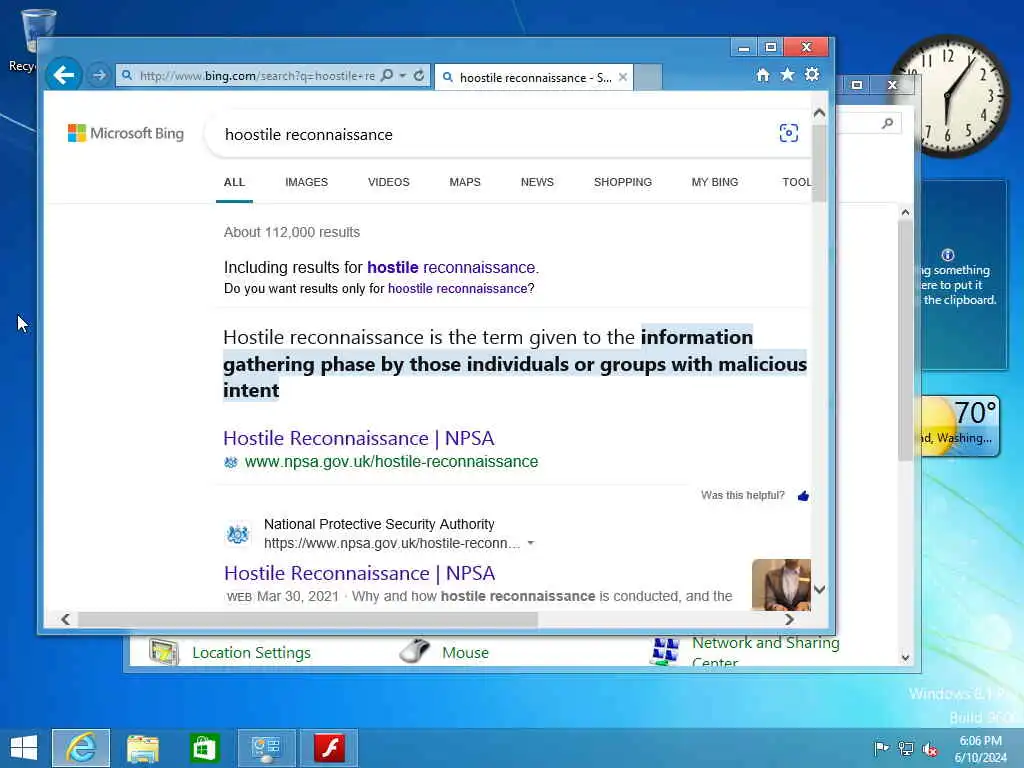This screenshot has height=768, width=1024.
Task: Select the ALL results tab
Action: [x=234, y=182]
